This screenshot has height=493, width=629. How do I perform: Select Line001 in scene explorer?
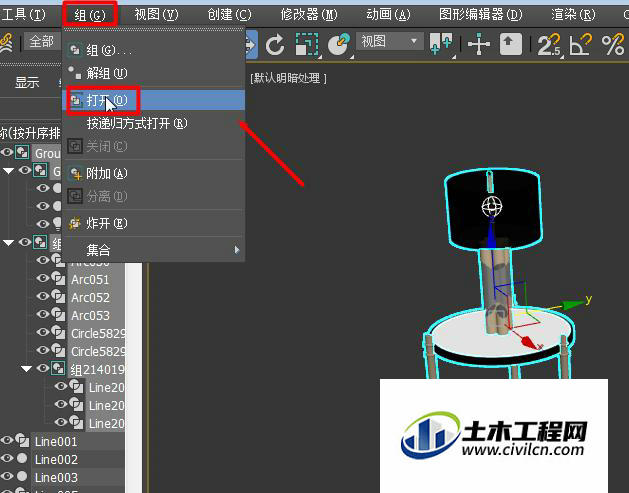(56, 442)
